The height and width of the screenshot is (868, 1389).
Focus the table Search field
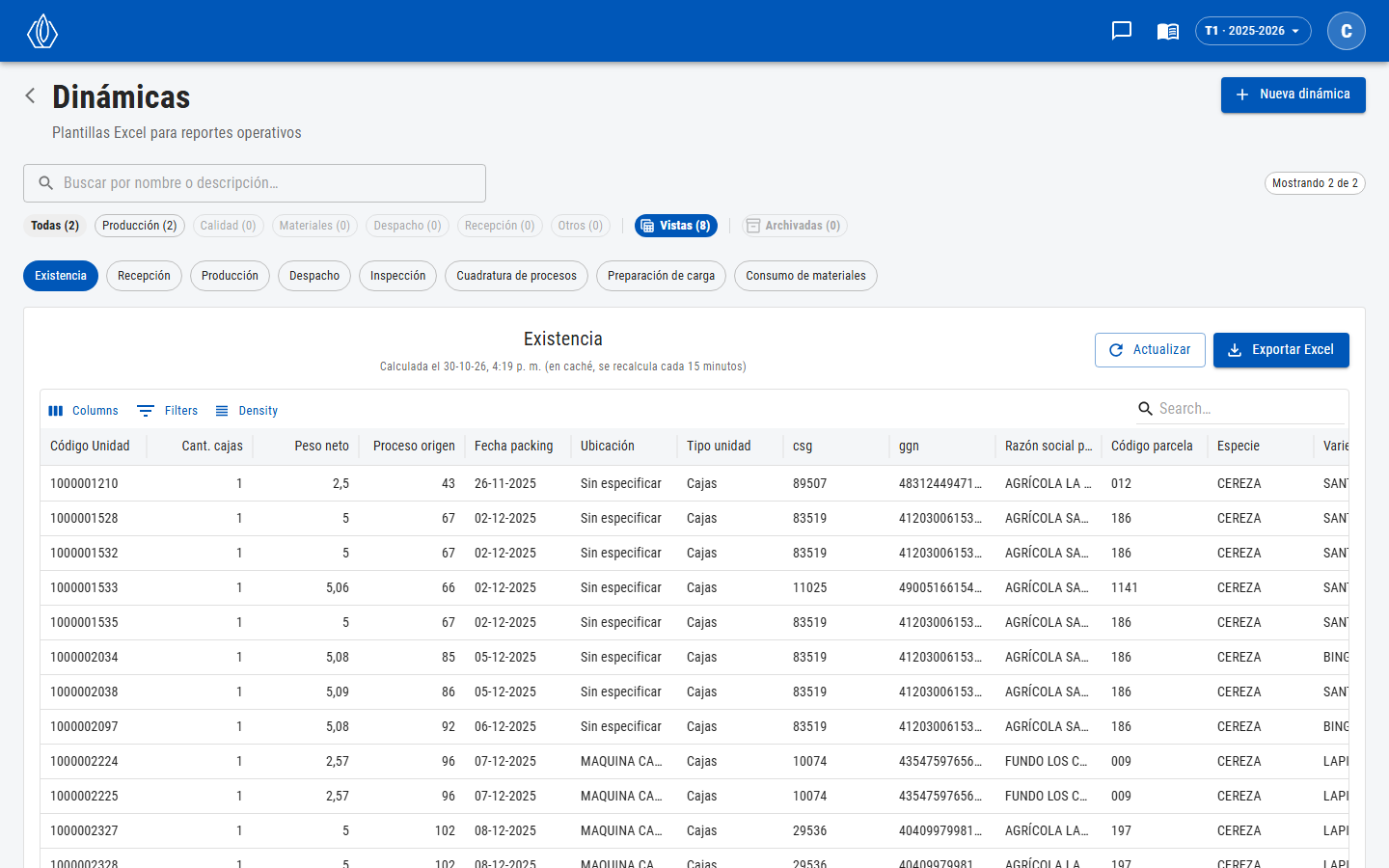pos(1240,409)
